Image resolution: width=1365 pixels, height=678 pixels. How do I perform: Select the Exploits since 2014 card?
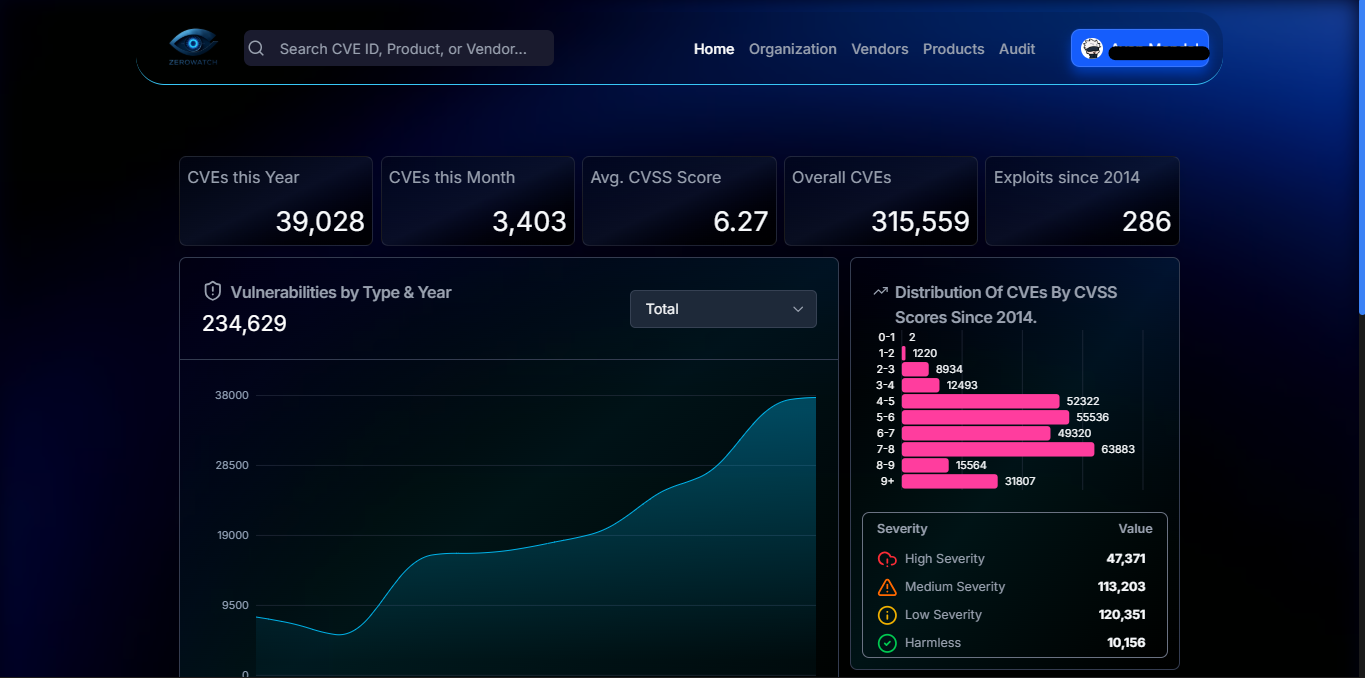1082,200
